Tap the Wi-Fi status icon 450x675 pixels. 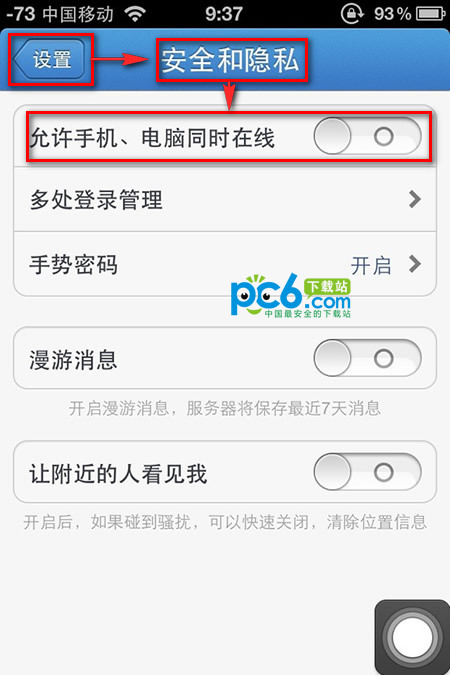(x=135, y=14)
